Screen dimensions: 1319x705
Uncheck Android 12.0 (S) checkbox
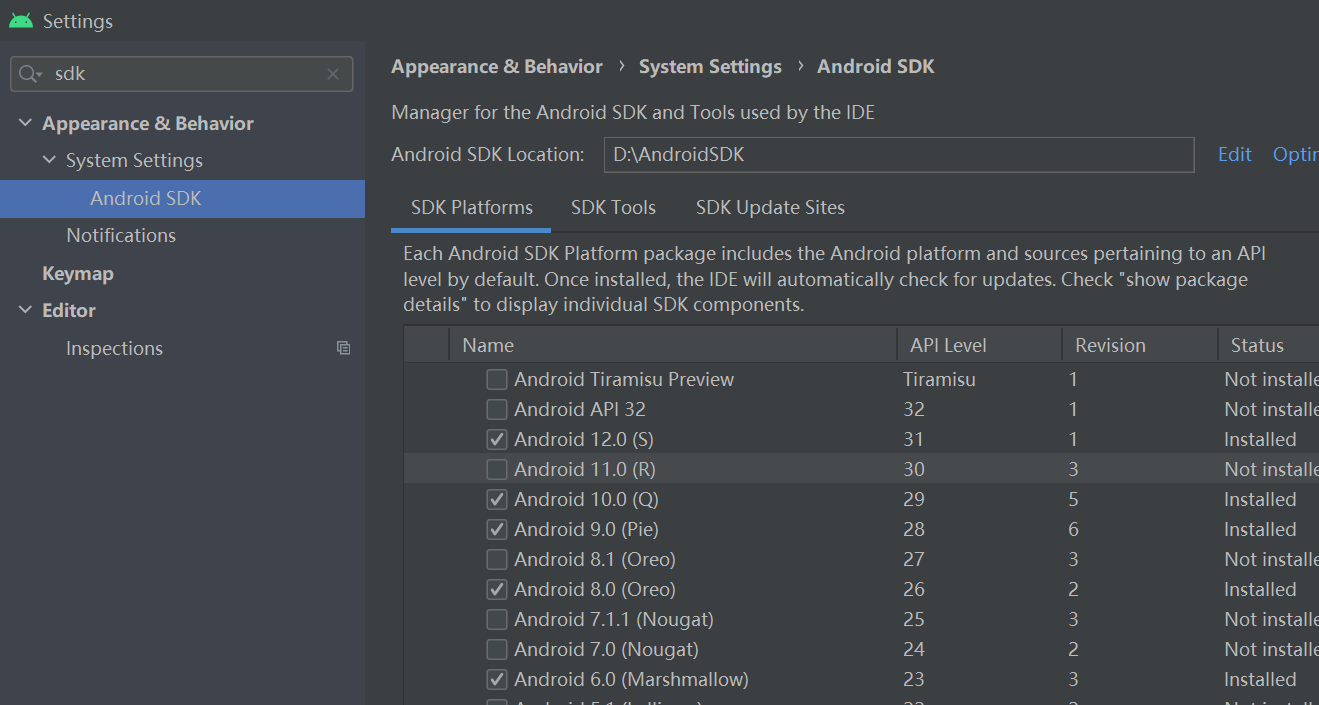[496, 439]
